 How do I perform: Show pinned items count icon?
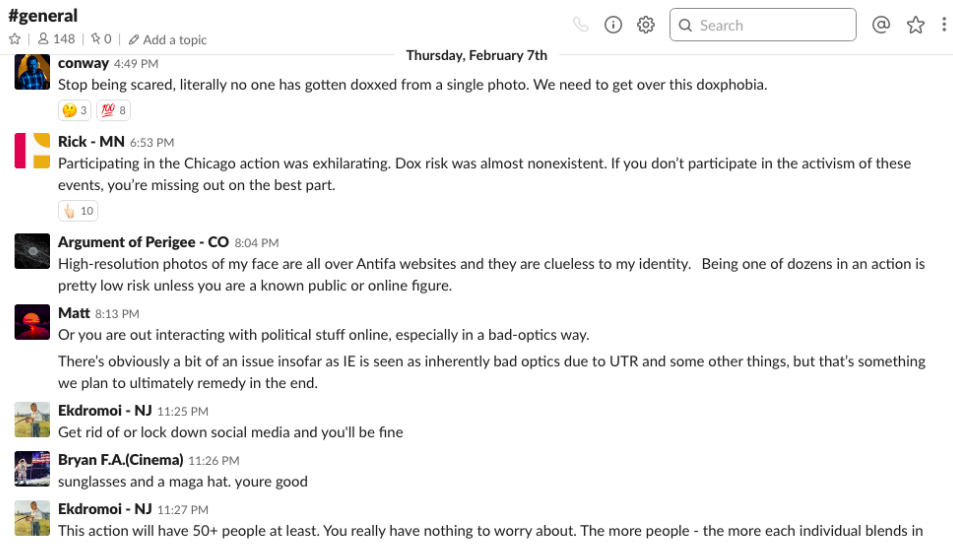click(x=101, y=40)
